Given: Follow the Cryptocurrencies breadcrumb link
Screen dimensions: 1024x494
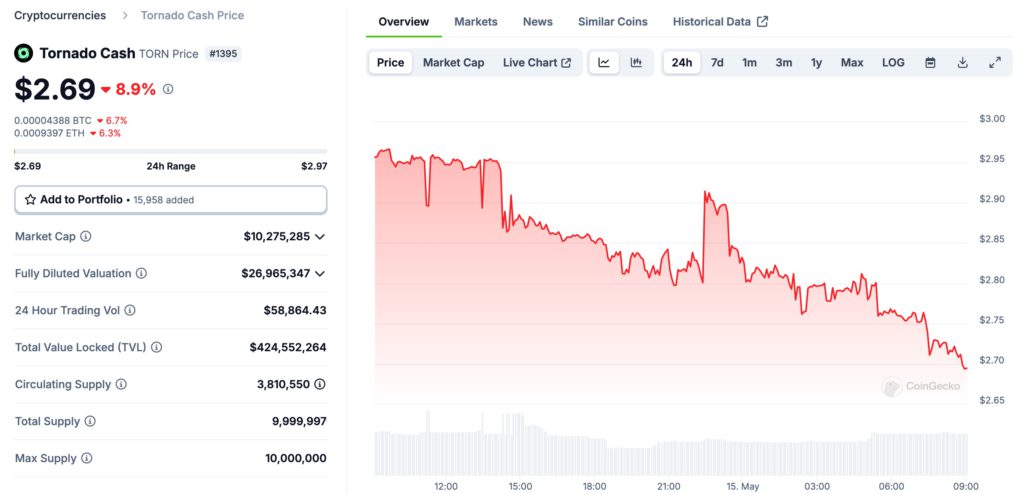Looking at the screenshot, I should pos(62,15).
